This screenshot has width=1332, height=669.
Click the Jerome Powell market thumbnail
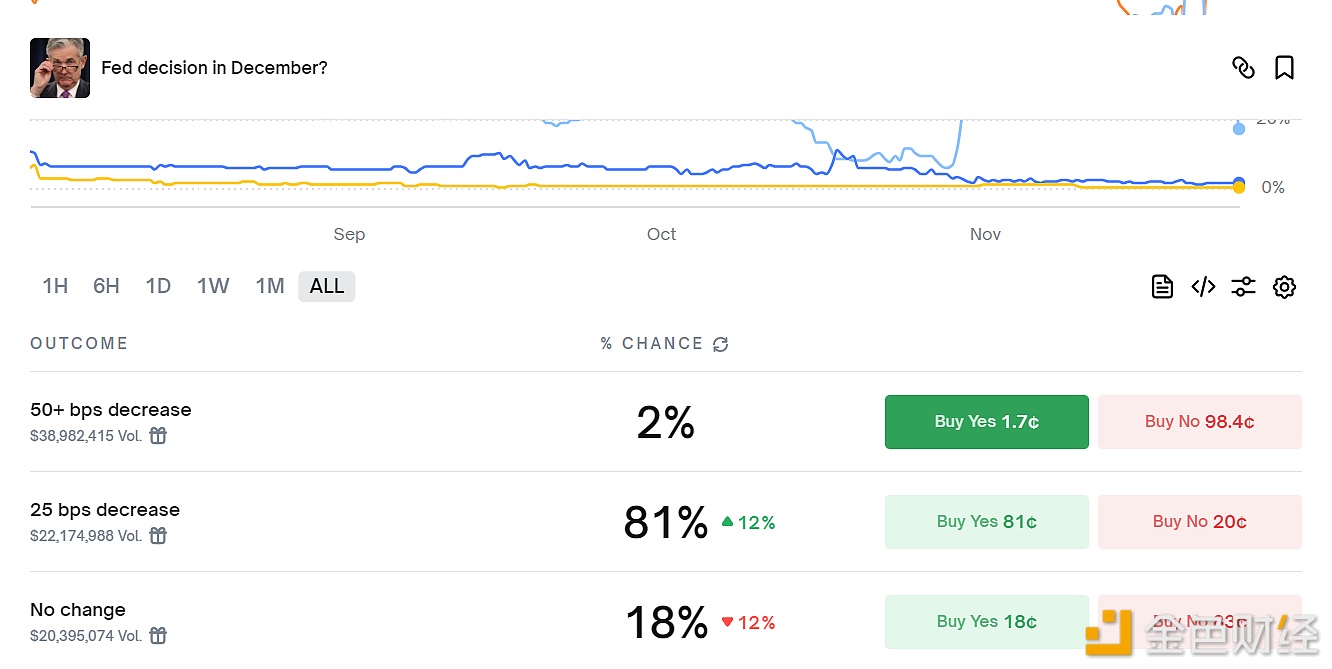[59, 67]
